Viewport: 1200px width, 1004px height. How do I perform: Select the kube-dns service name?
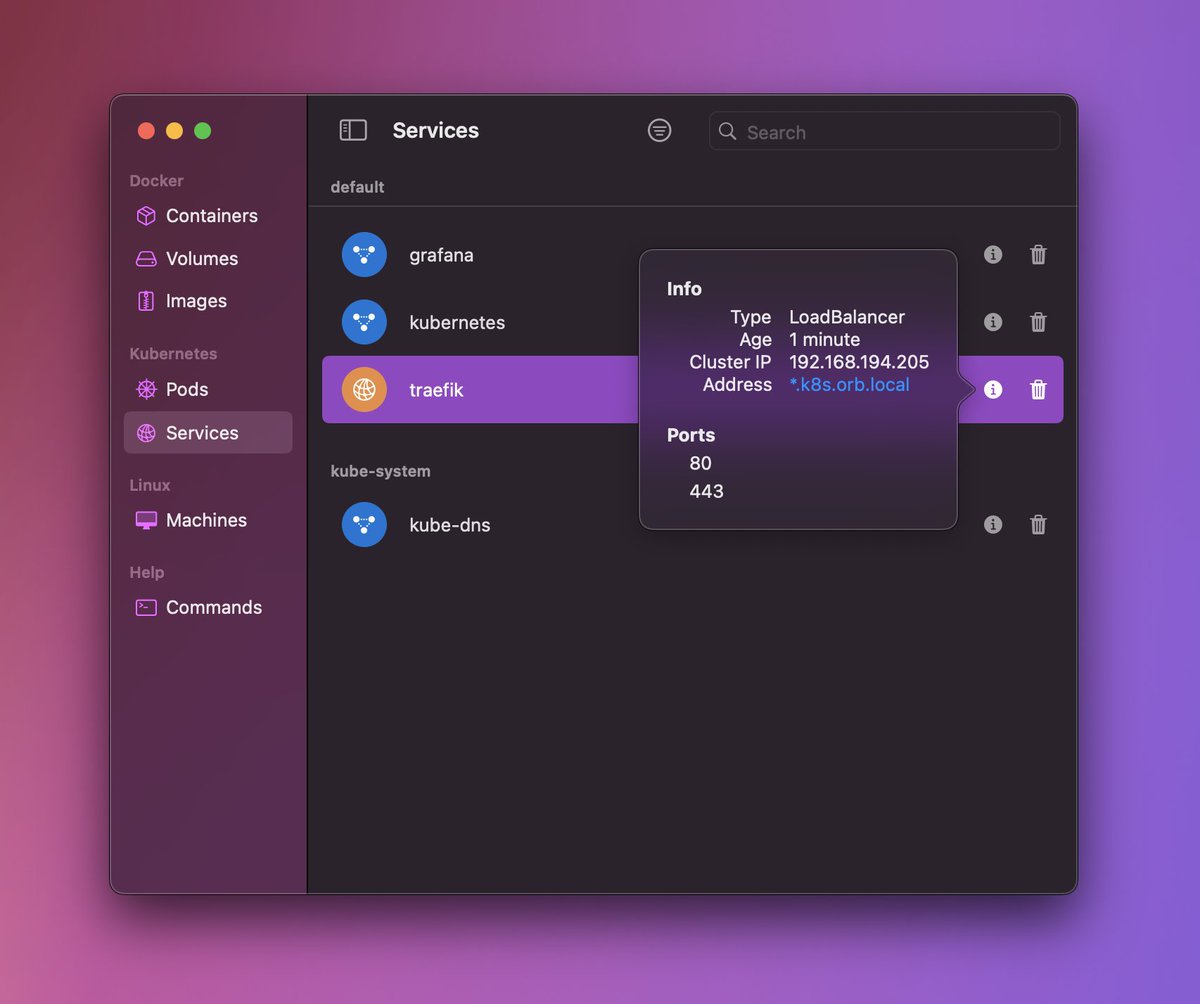pyautogui.click(x=450, y=524)
